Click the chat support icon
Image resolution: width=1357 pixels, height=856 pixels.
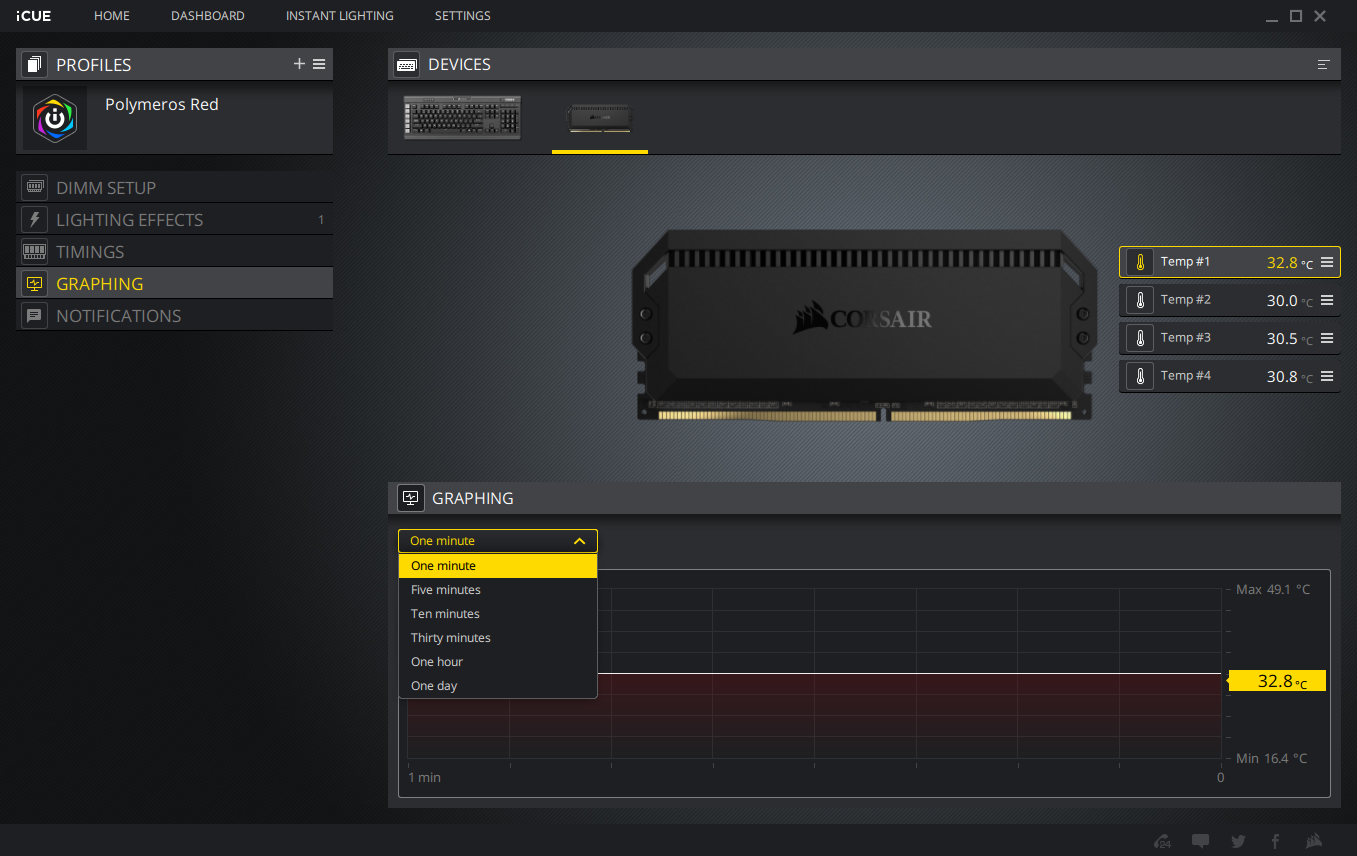click(1201, 841)
